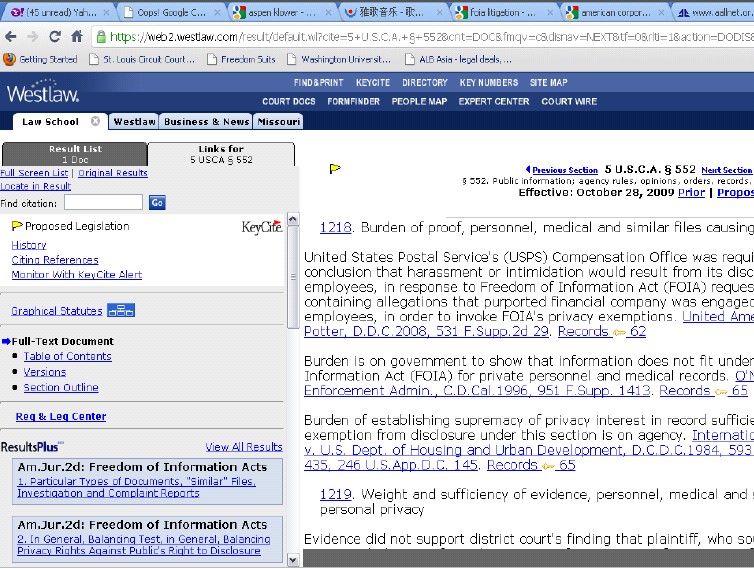Select Links for 5 USCA § 552 tab
Image resolution: width=754 pixels, height=569 pixels.
point(221,154)
